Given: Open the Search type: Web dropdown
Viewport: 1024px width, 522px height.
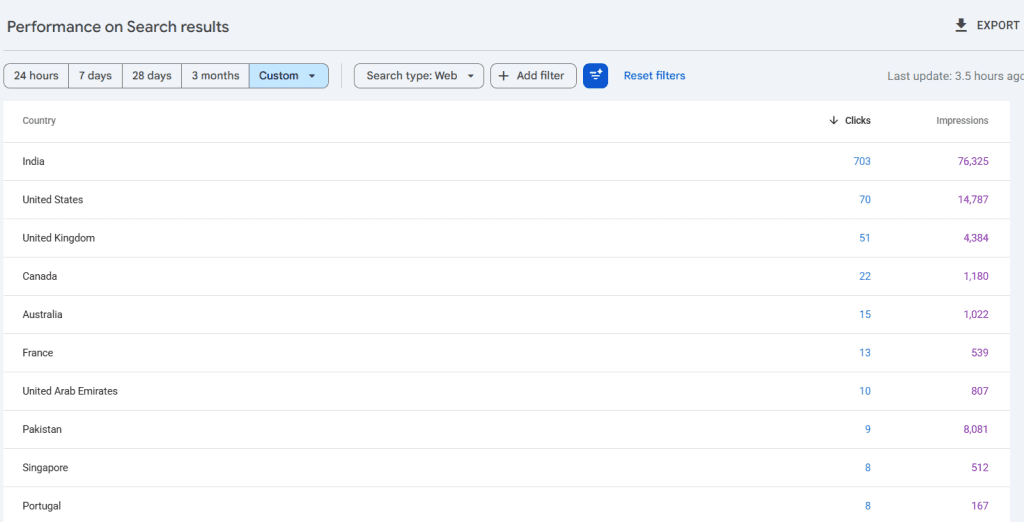Looking at the screenshot, I should pyautogui.click(x=419, y=76).
